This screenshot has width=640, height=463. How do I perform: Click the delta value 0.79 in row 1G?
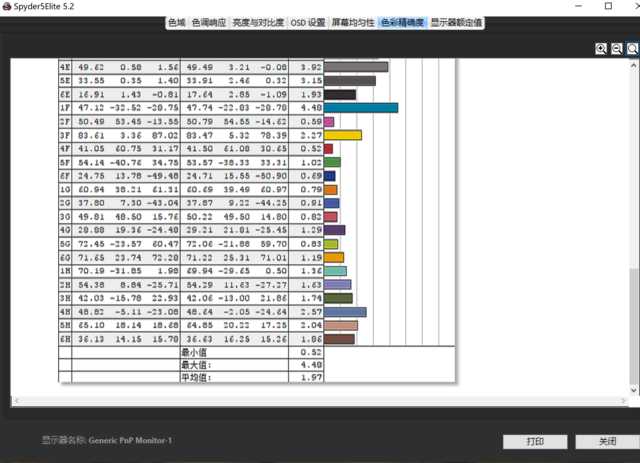(x=311, y=189)
